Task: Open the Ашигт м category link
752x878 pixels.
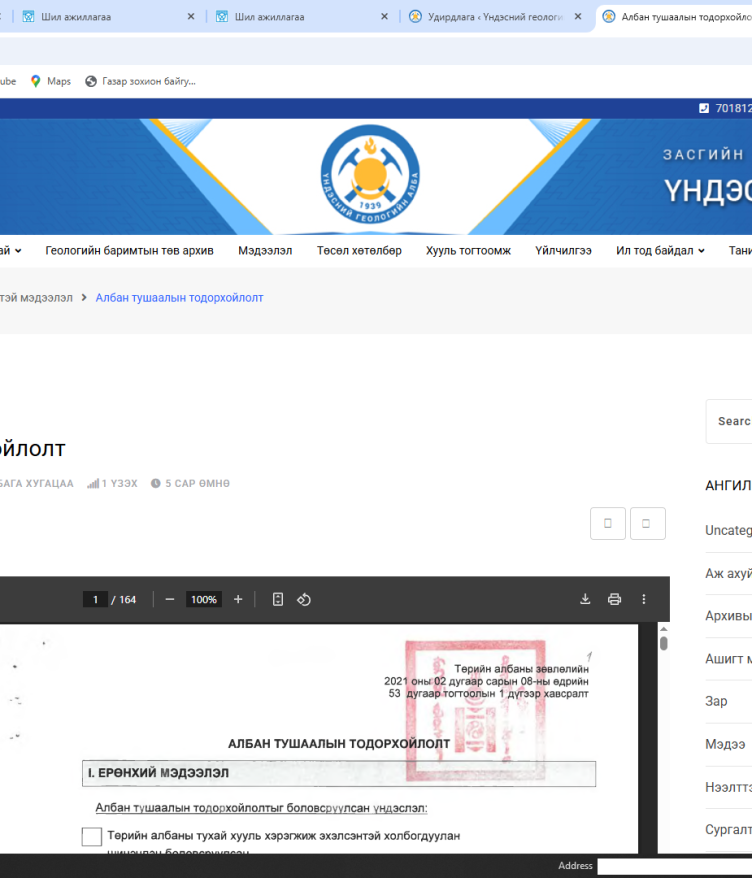Action: coord(728,659)
